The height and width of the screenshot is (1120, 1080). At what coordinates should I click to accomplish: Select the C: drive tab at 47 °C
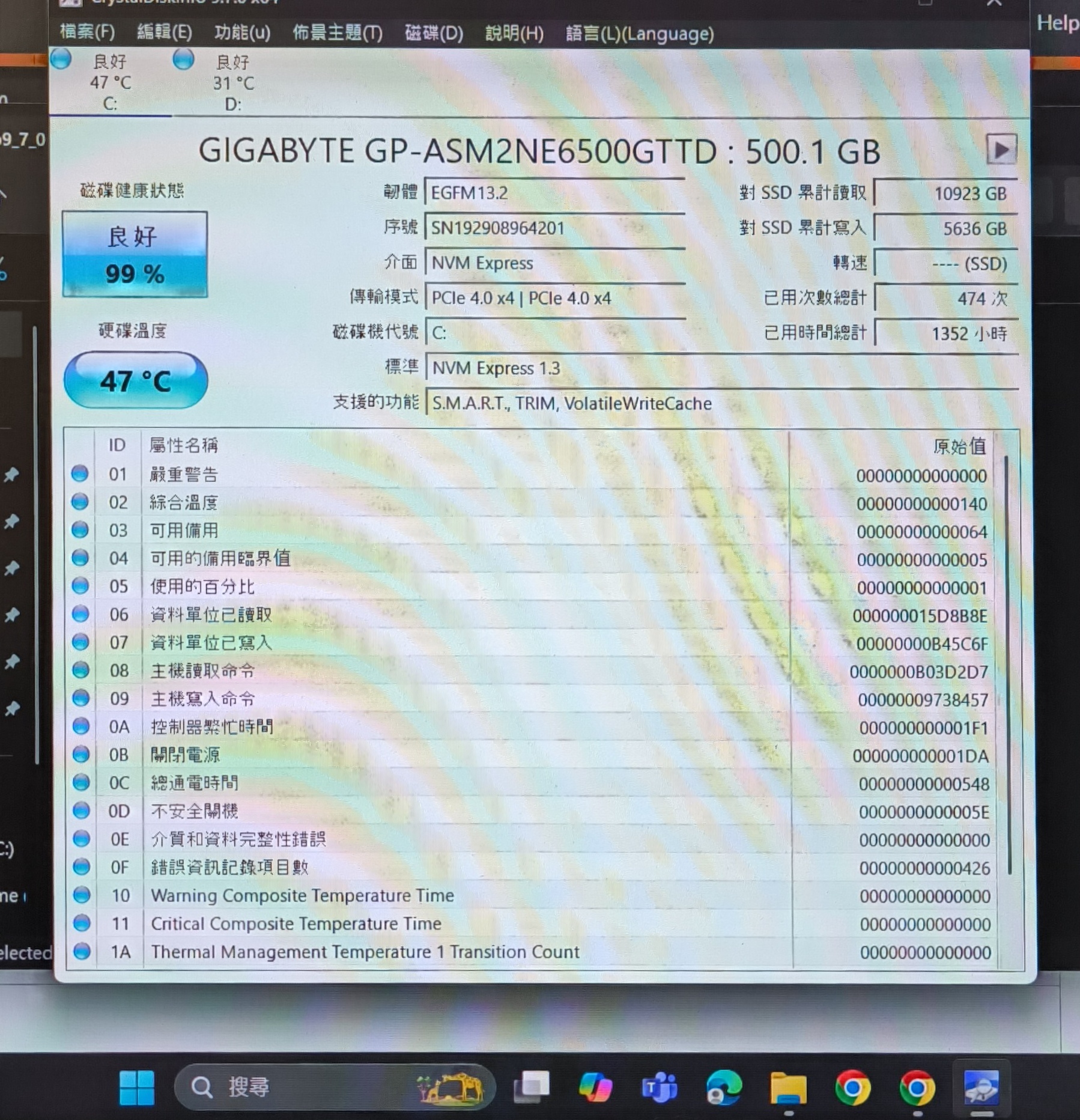(110, 83)
